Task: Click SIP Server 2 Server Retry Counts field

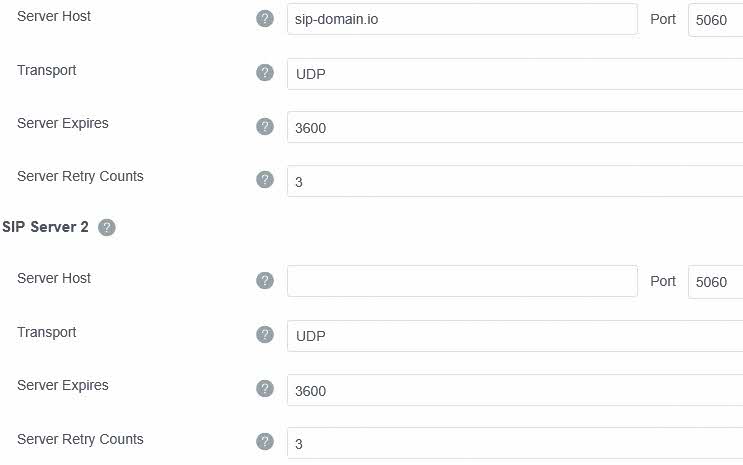Action: click(514, 443)
